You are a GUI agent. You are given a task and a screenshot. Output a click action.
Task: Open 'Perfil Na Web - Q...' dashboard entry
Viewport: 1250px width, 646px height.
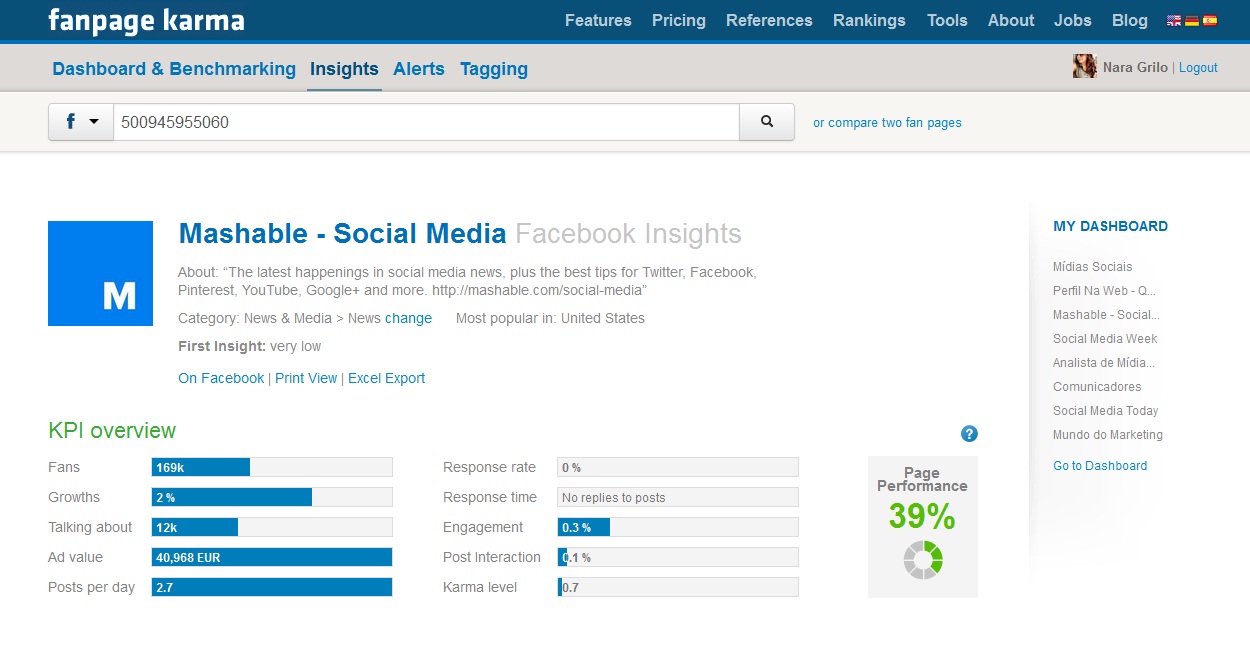click(1104, 291)
